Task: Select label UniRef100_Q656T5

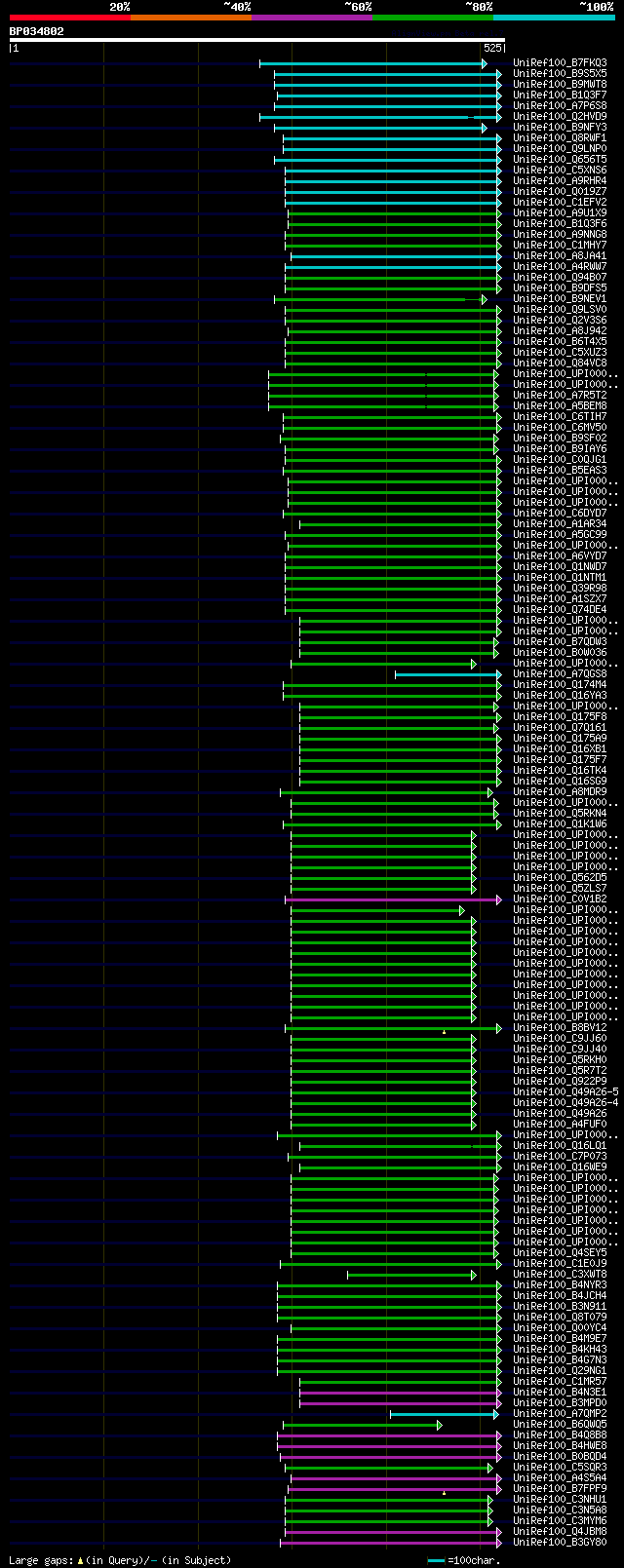Action: [x=560, y=160]
